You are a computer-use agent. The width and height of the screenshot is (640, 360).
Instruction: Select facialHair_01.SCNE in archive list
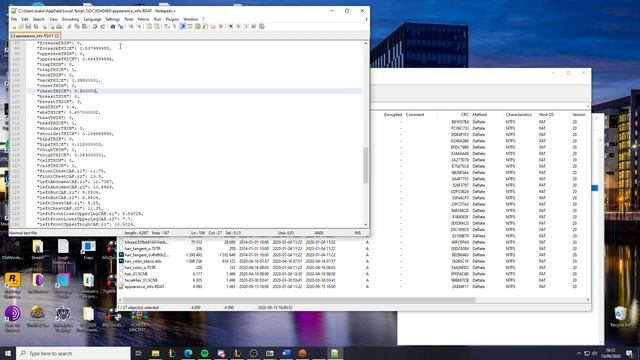pos(141,280)
